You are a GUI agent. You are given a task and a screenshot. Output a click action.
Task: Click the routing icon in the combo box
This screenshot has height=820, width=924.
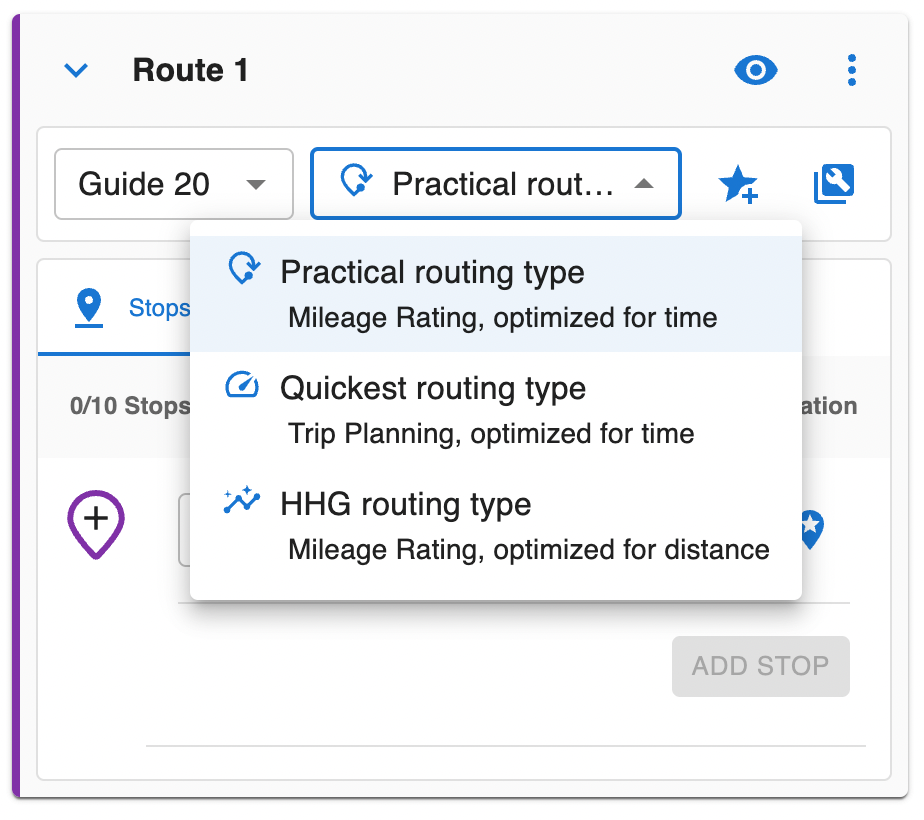[x=356, y=183]
